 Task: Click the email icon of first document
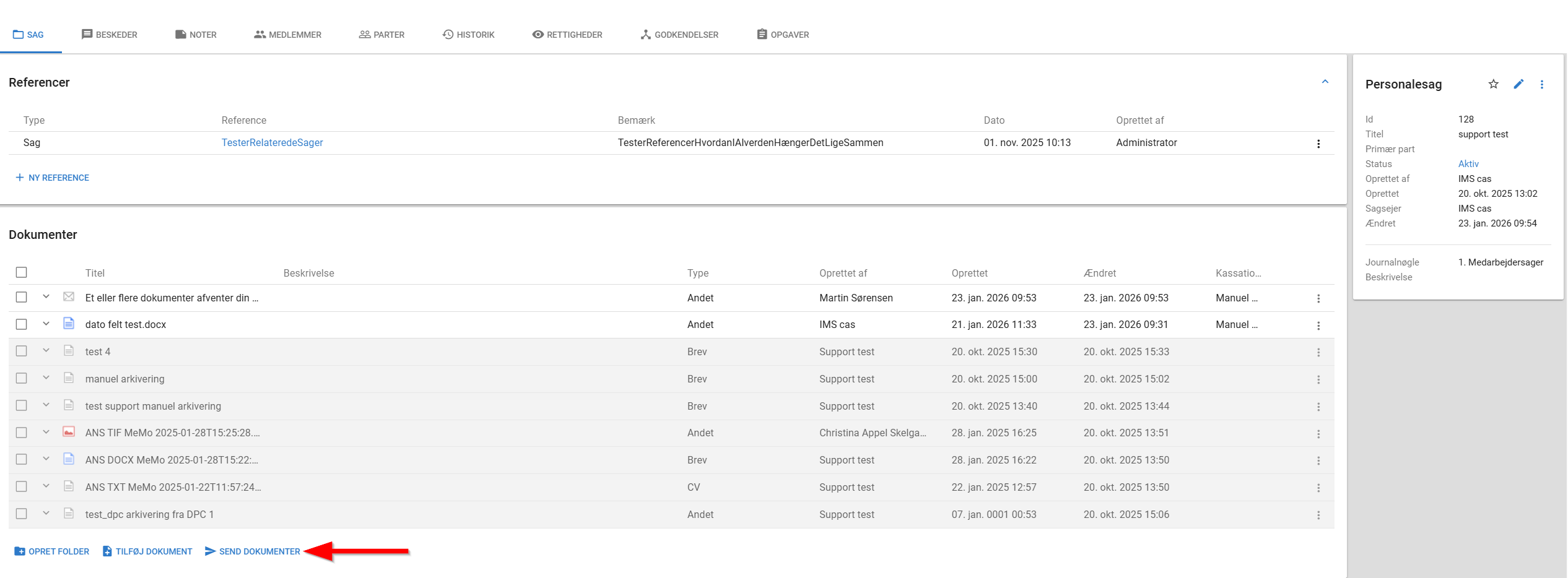click(69, 297)
